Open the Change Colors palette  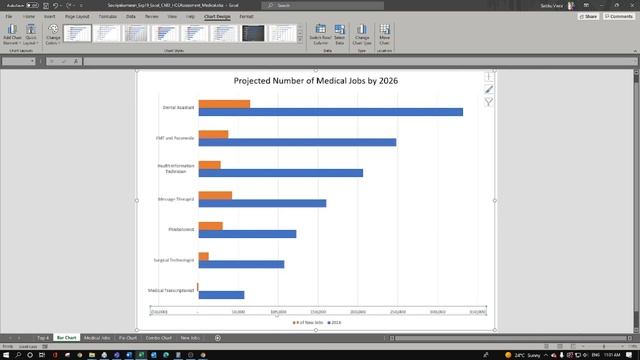coord(53,35)
